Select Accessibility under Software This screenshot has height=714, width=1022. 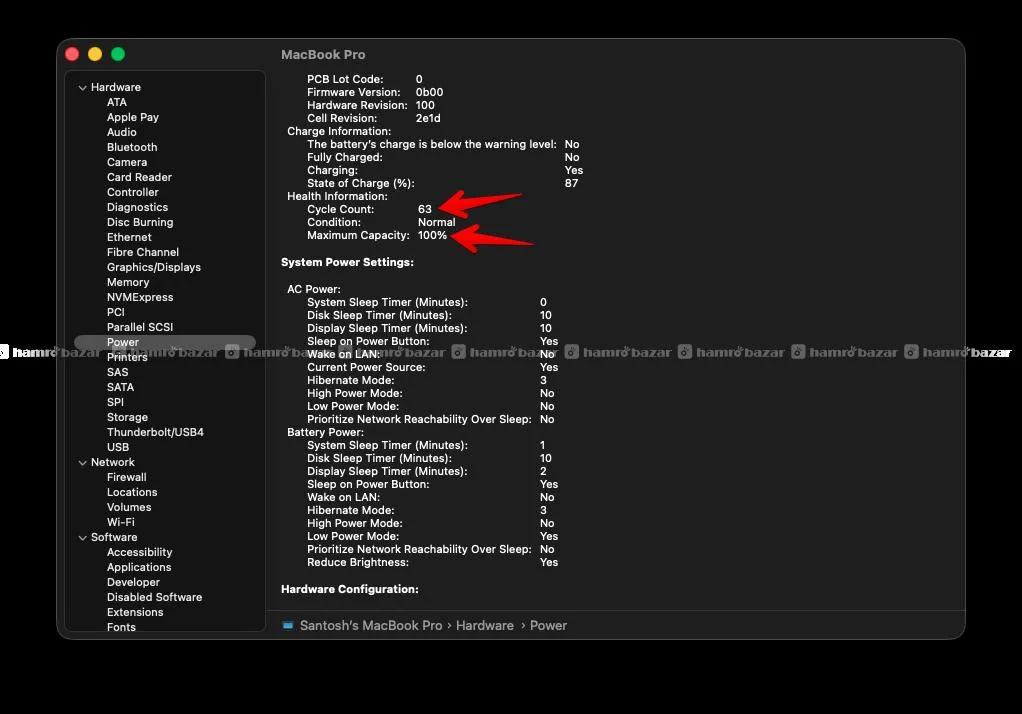139,552
